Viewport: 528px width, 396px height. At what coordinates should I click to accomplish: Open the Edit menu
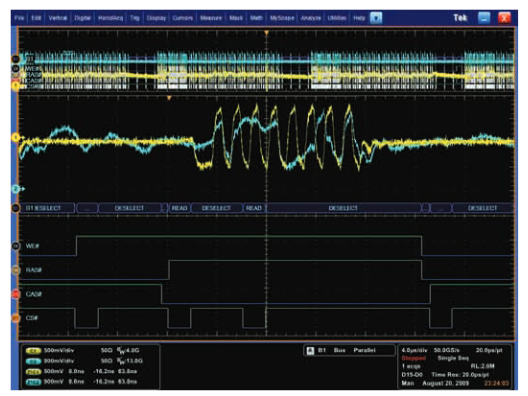(36, 18)
